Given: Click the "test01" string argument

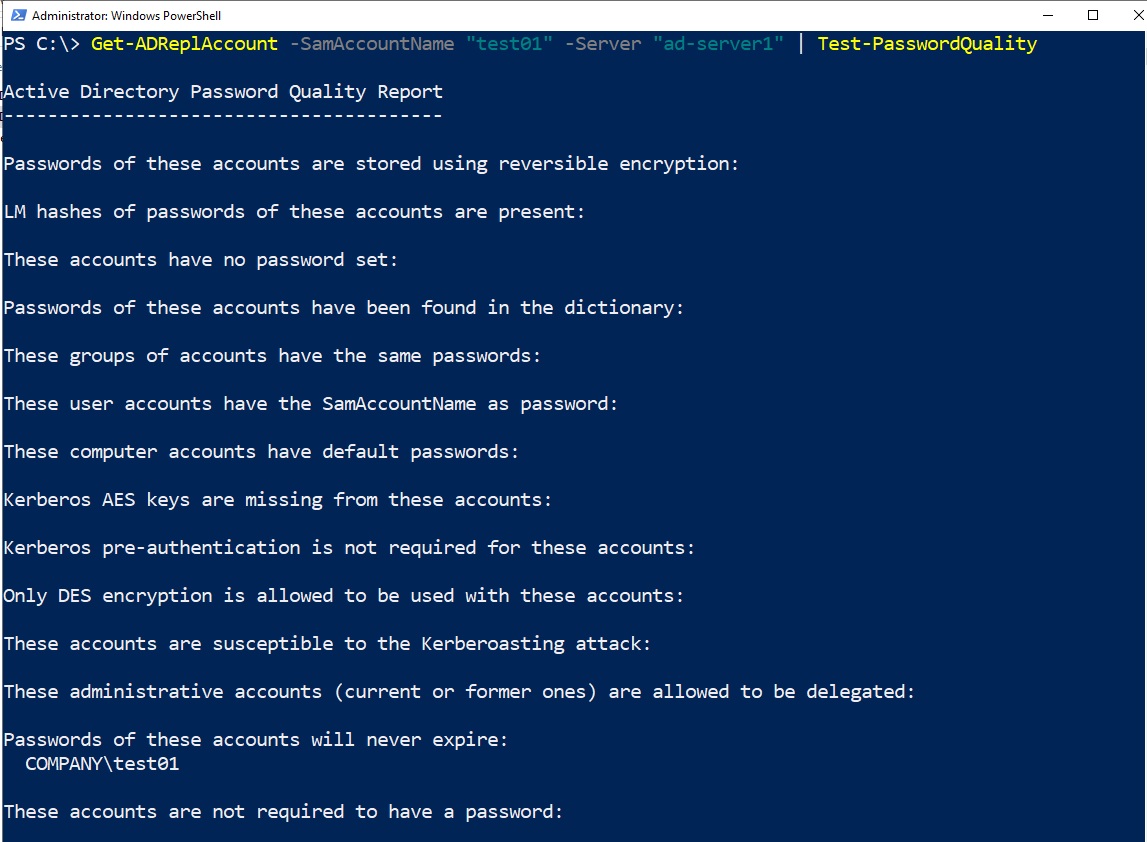Looking at the screenshot, I should tap(509, 44).
